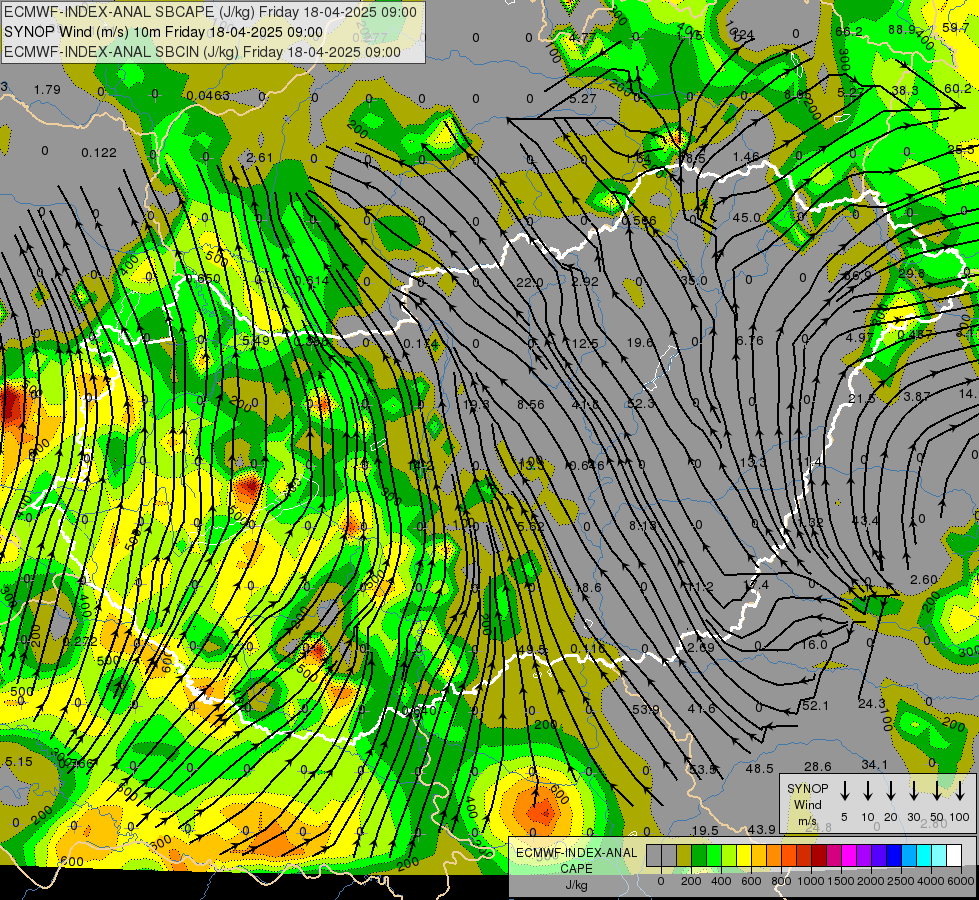
Task: Click the map value 3.87
Action: click(917, 396)
